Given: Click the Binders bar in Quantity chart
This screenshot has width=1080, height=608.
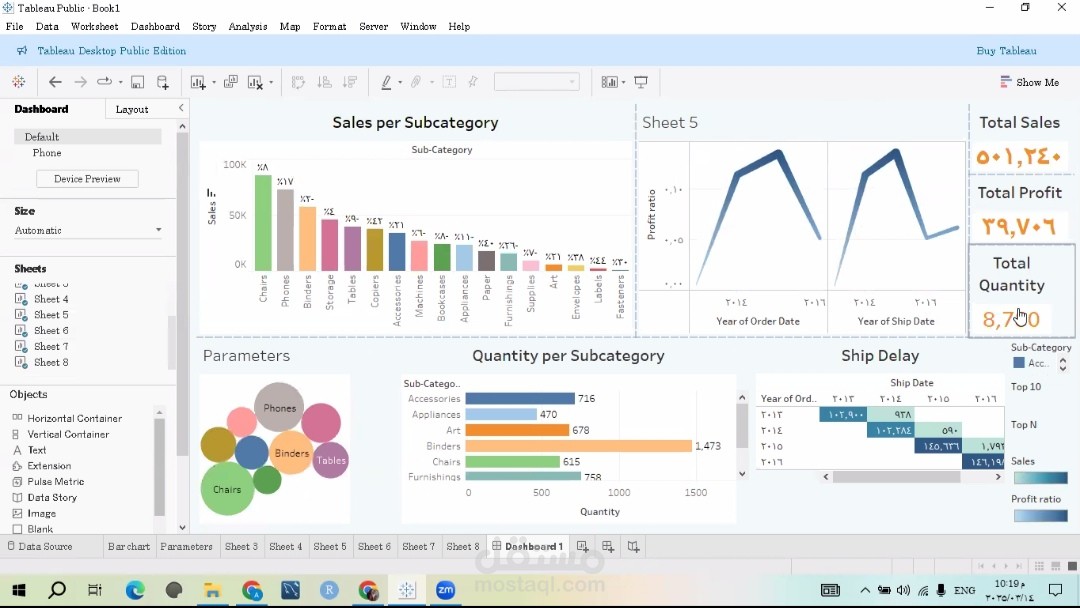Looking at the screenshot, I should click(x=578, y=446).
